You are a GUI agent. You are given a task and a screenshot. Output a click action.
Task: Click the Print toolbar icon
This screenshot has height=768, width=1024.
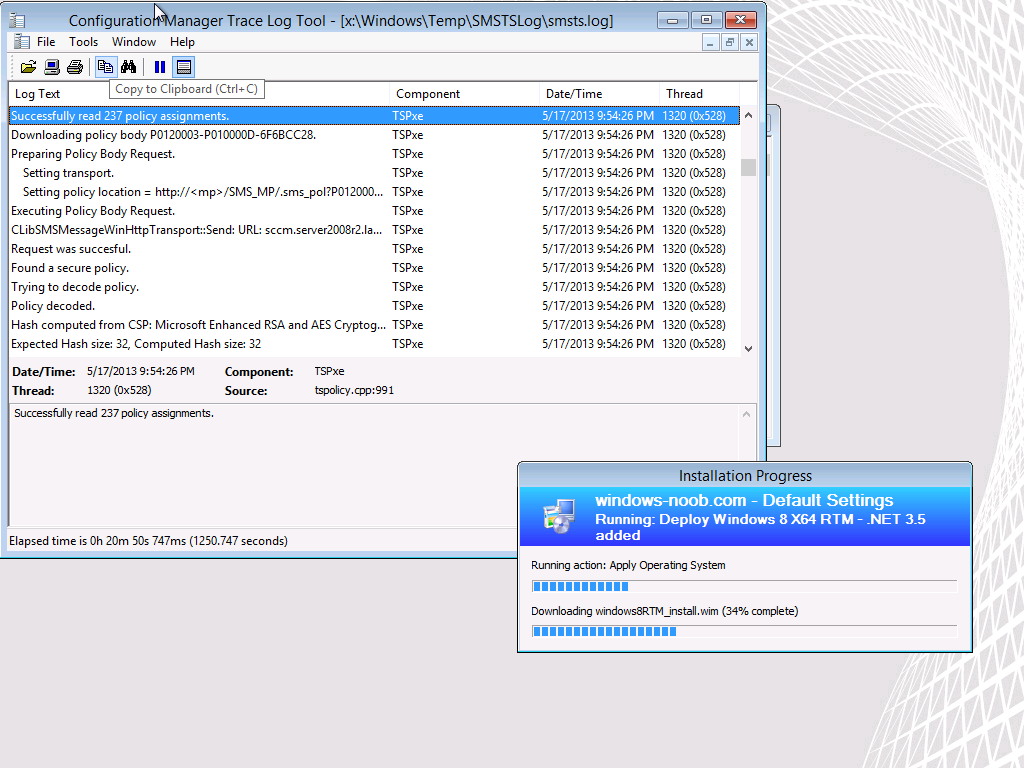(x=75, y=67)
